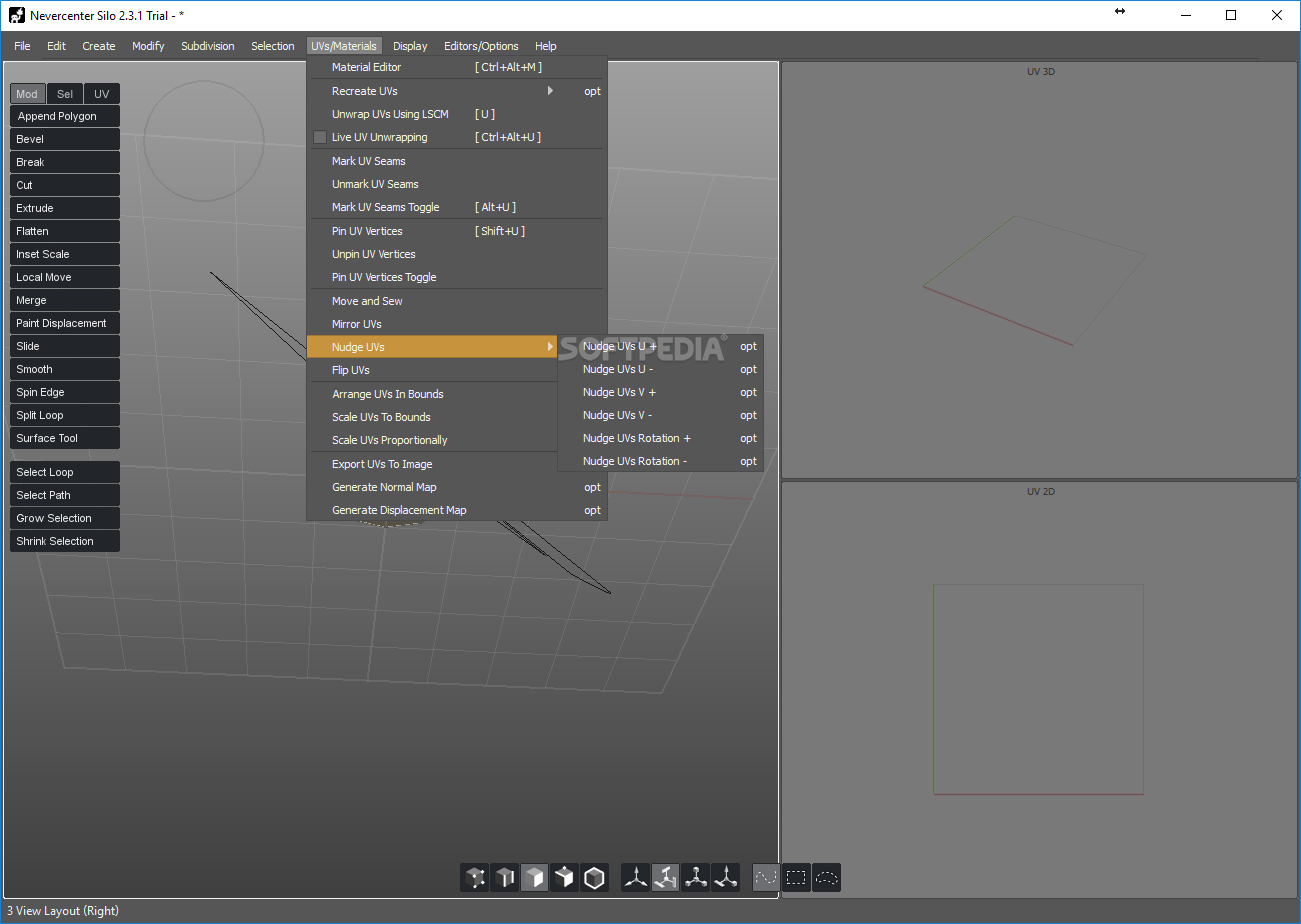This screenshot has width=1301, height=924.
Task: Click the Bevel tool button
Action: pos(65,139)
